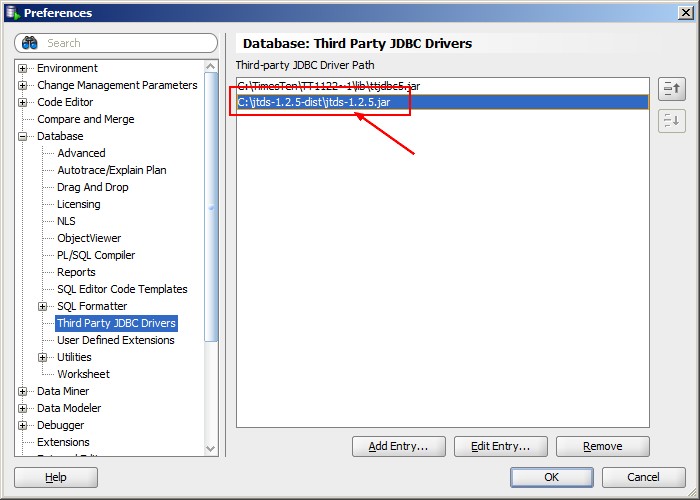The image size is (700, 500).
Task: Expand the Data Modeler node
Action: (x=23, y=408)
